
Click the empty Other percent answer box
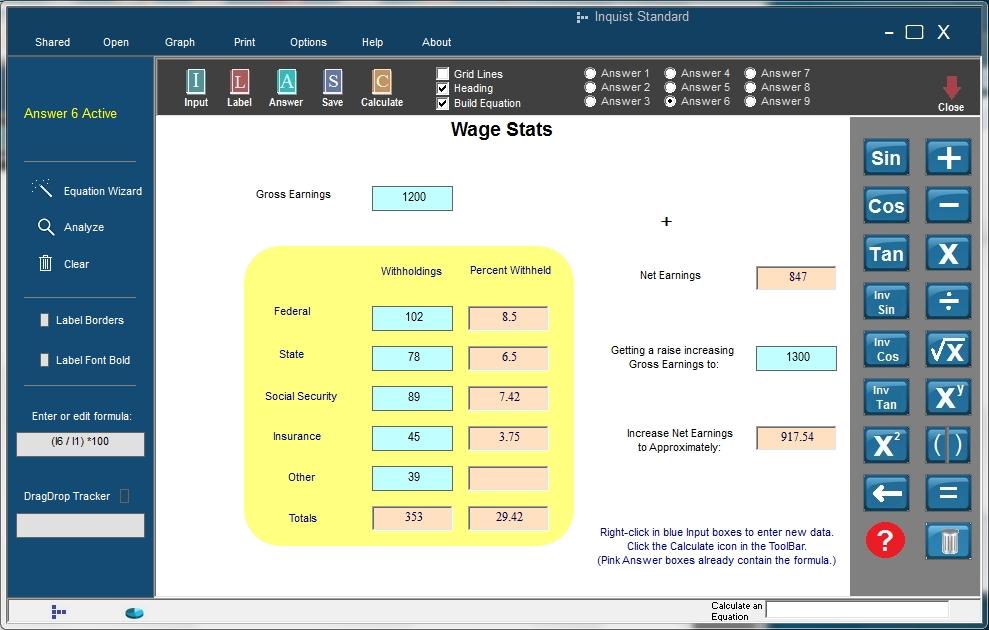tap(508, 478)
